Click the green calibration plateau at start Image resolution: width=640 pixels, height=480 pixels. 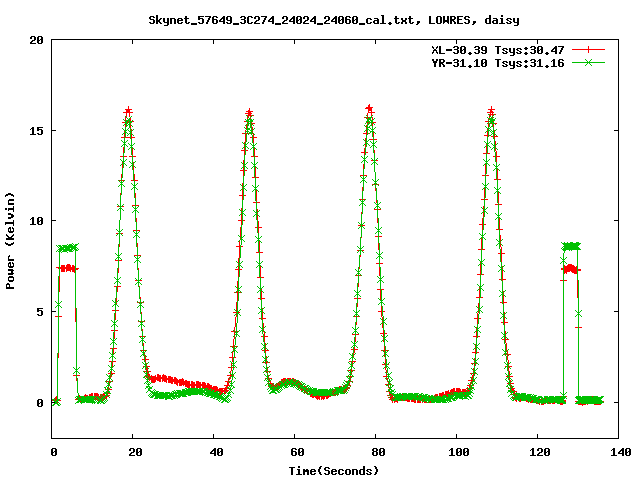click(x=67, y=248)
